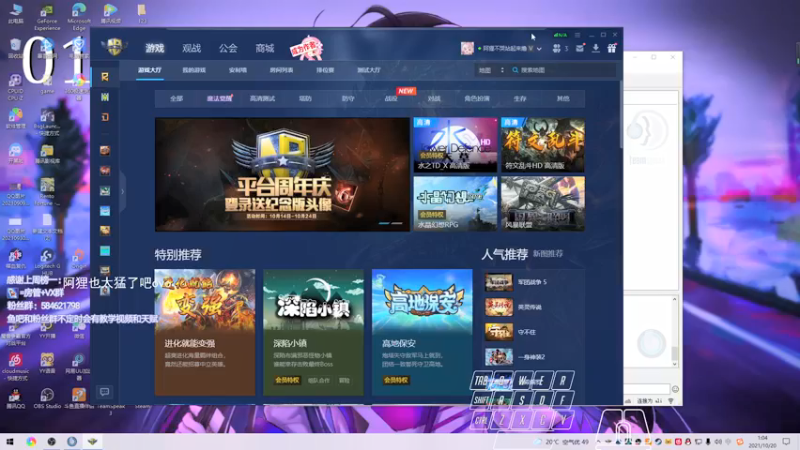Switch to the 公会 main tab
The image size is (800, 450).
(x=228, y=48)
